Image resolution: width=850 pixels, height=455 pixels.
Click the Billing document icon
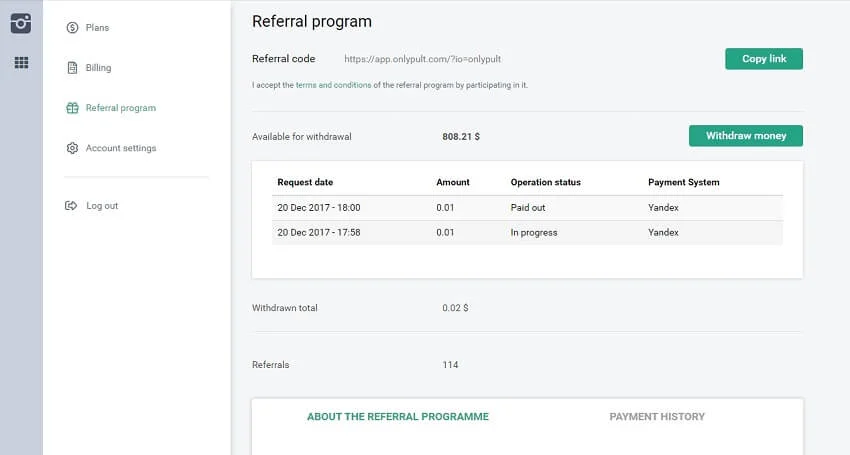point(72,68)
